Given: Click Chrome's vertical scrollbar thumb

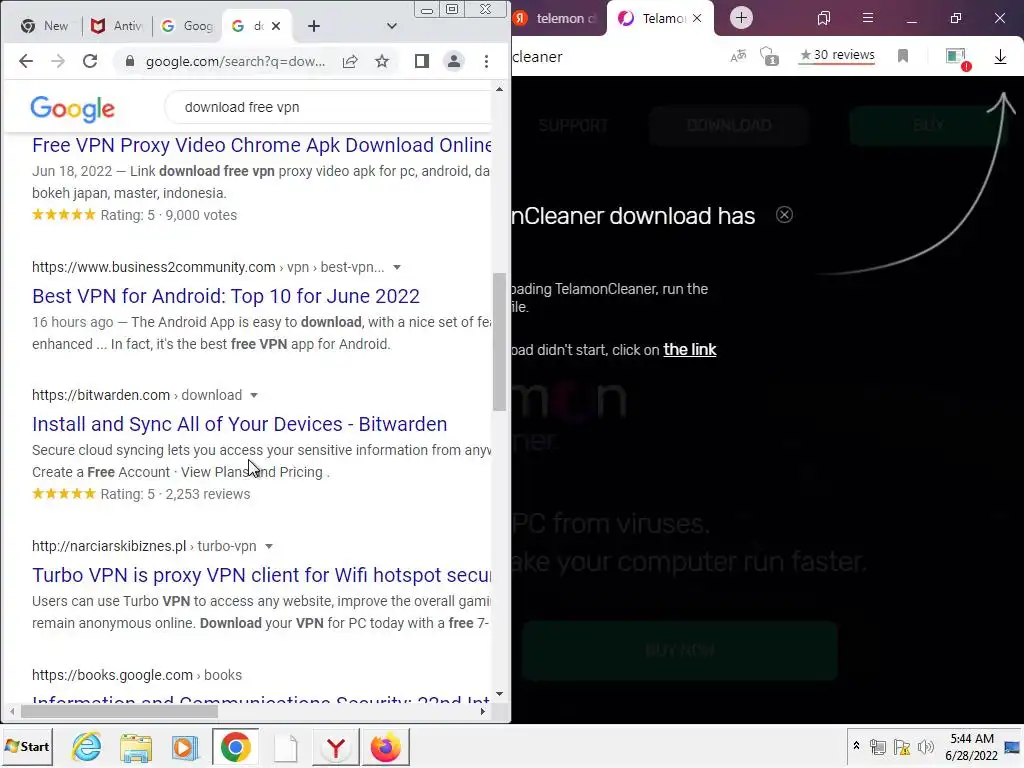Looking at the screenshot, I should point(500,342).
